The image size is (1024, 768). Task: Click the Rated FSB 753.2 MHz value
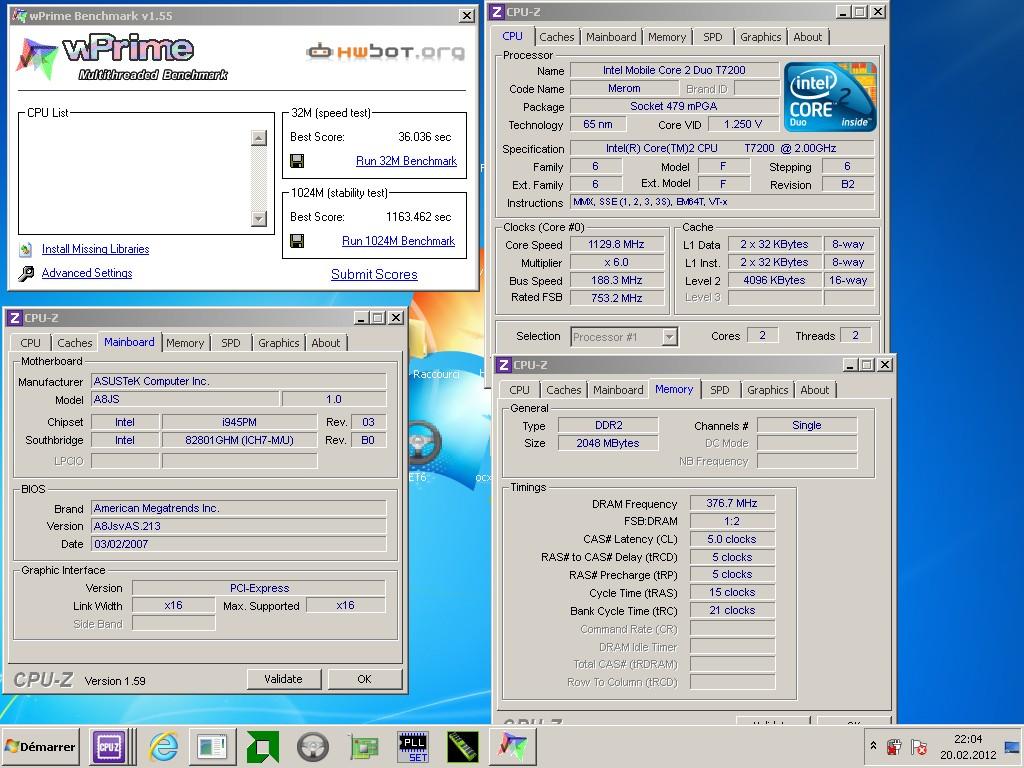616,298
